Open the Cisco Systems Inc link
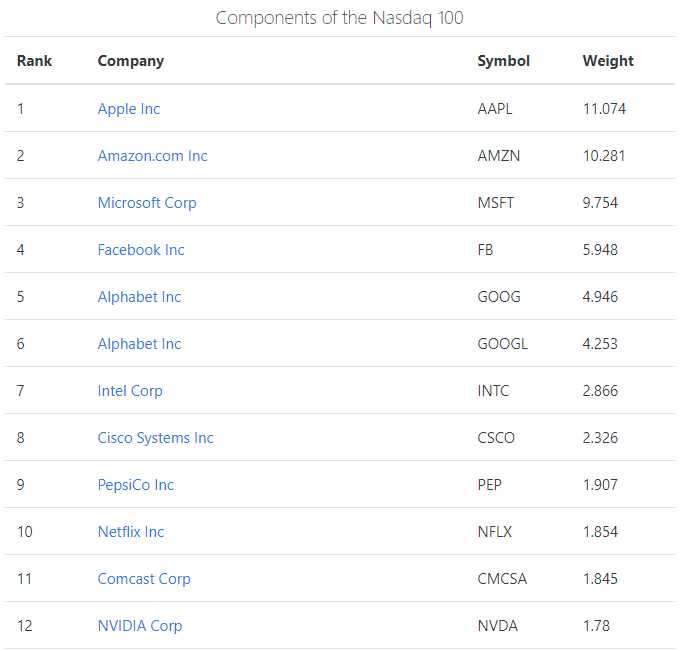680x651 pixels. point(155,438)
